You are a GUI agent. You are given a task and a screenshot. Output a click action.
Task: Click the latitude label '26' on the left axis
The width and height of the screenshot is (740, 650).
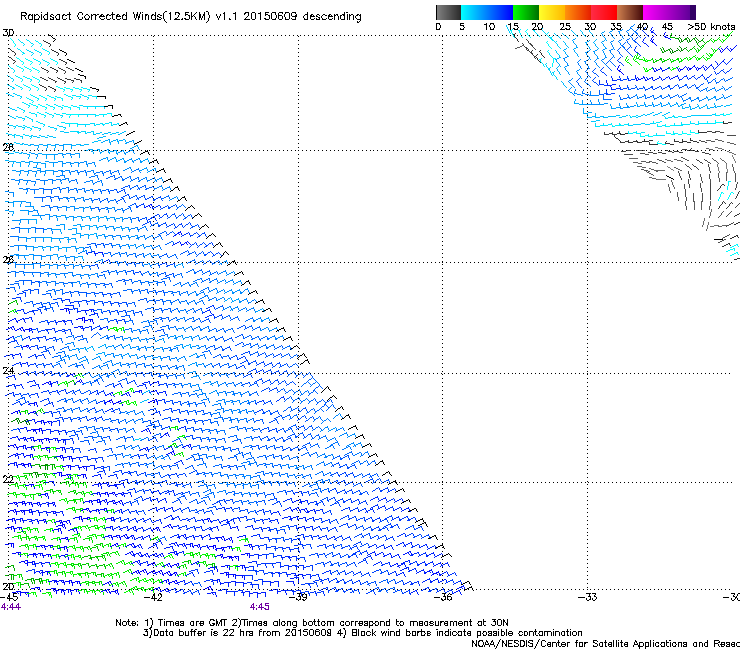coord(8,260)
